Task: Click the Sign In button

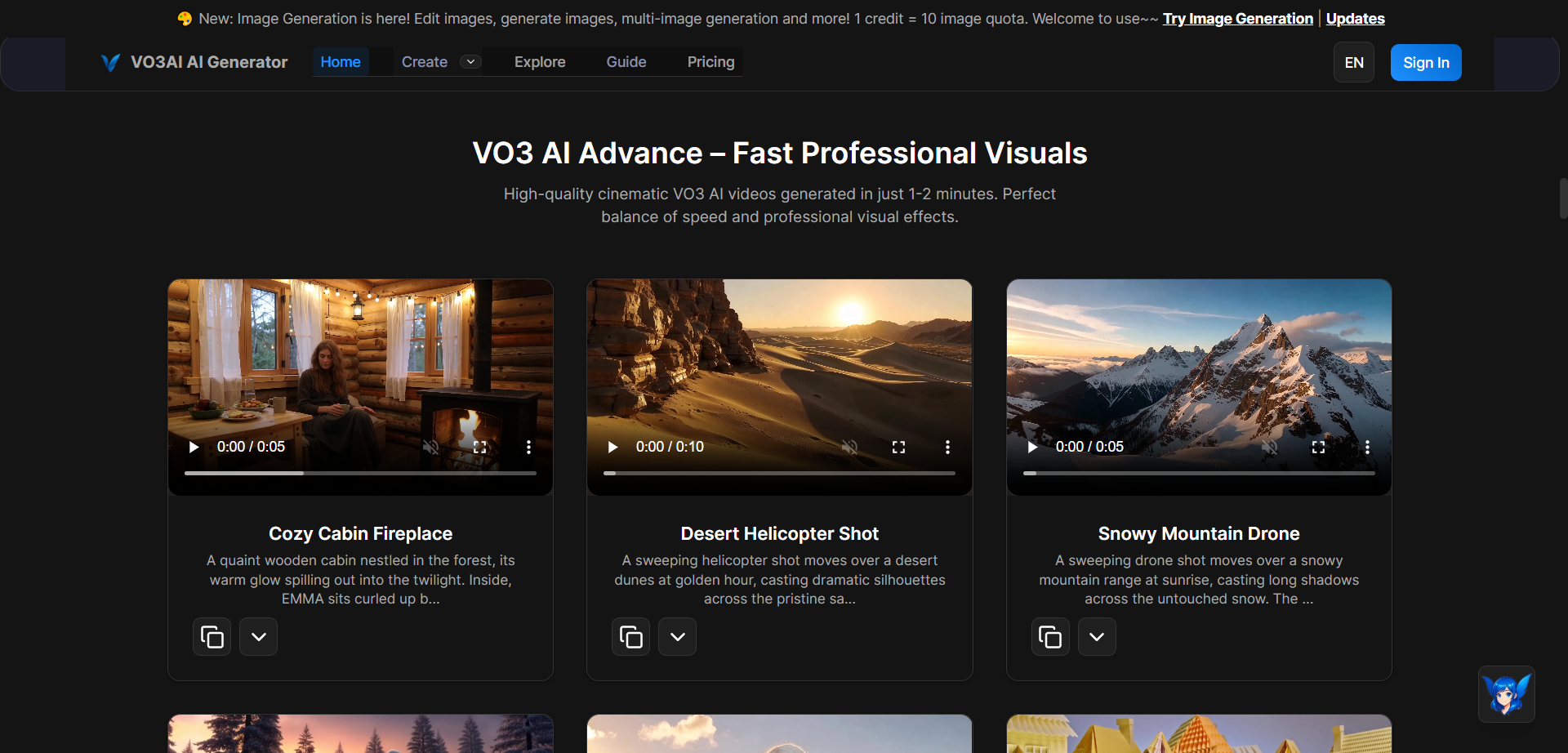Action: (1426, 63)
